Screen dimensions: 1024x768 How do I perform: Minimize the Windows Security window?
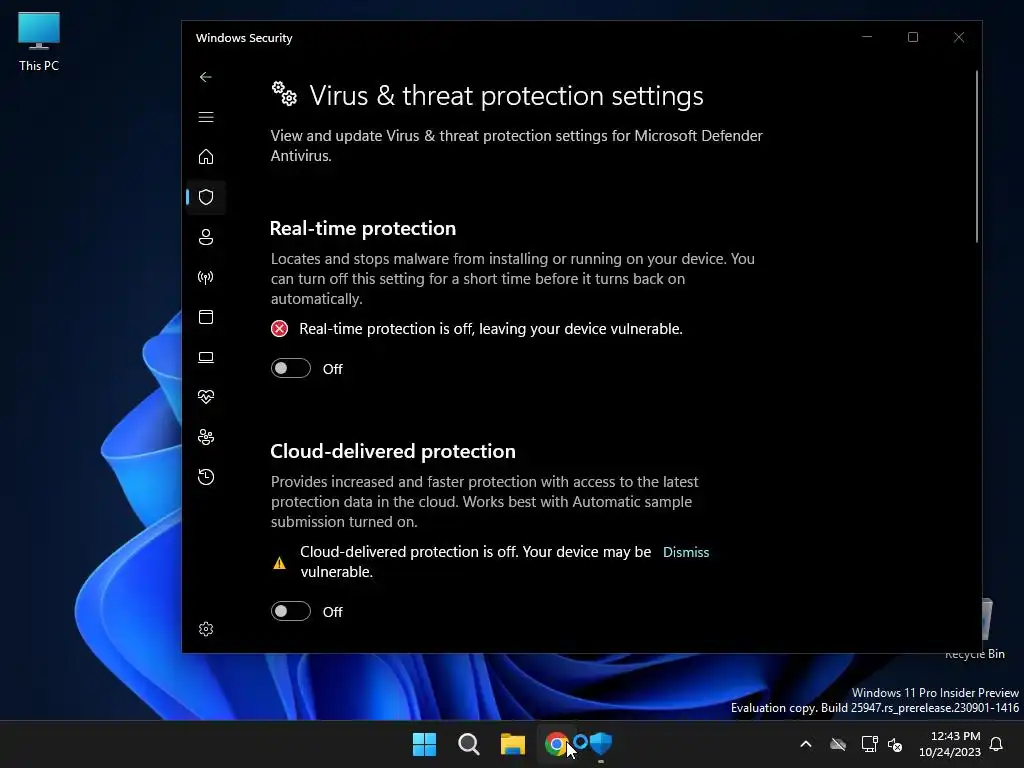[867, 37]
